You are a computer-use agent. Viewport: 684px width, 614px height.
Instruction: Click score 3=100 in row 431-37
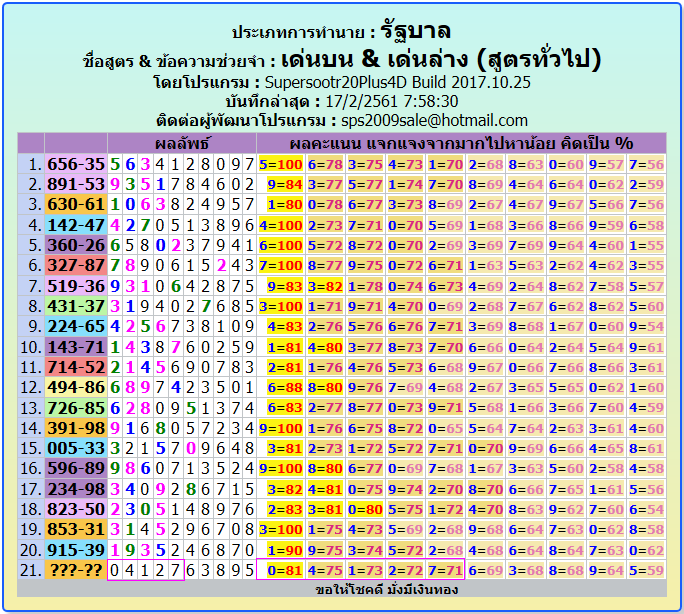pos(280,307)
